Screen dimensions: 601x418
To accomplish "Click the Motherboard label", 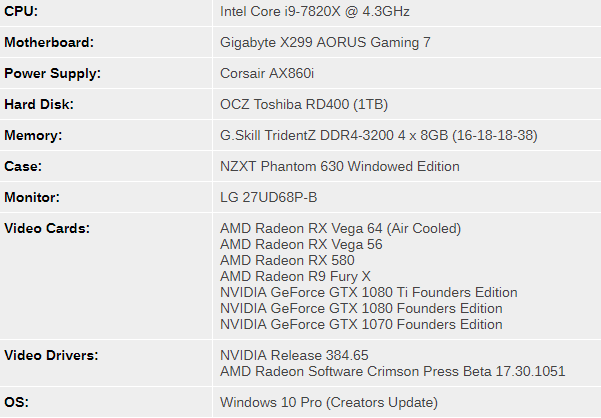I will [x=49, y=43].
